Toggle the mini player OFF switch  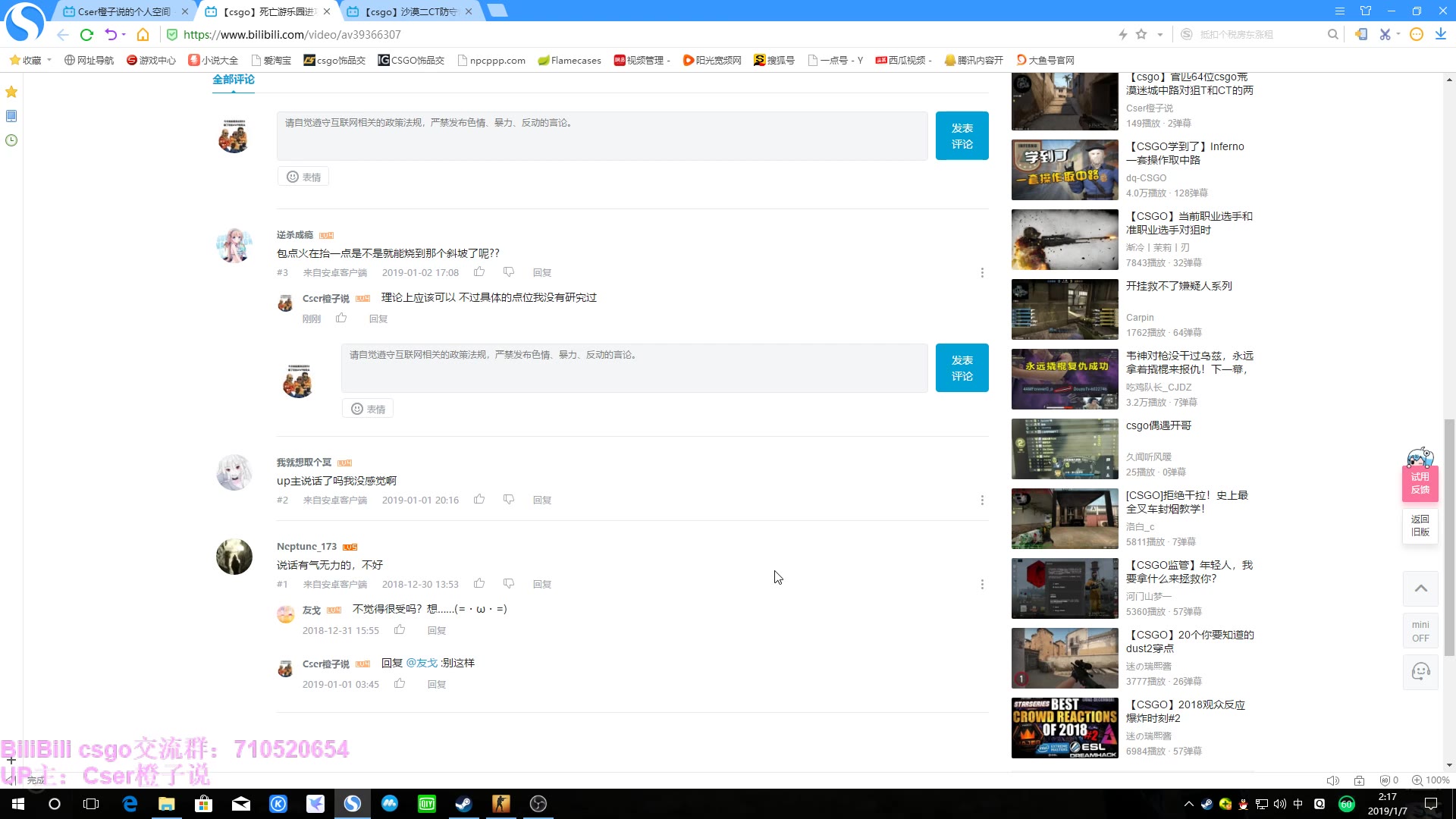(x=1420, y=631)
